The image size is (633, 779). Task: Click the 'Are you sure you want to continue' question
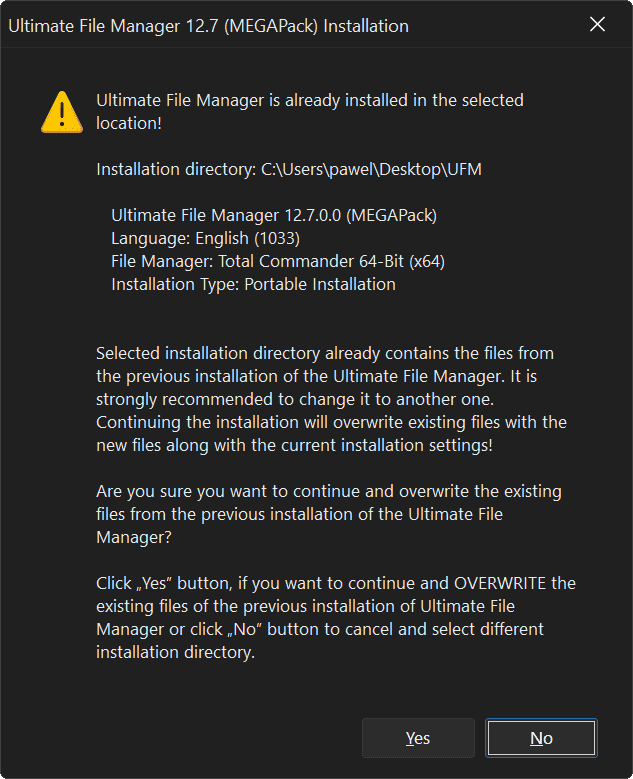coord(328,492)
